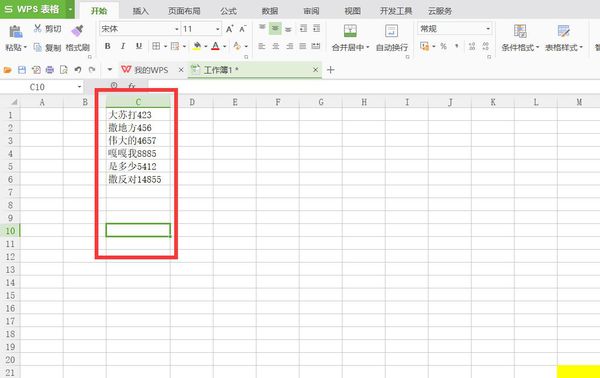
Task: Click the Copy button
Action: coord(47,47)
